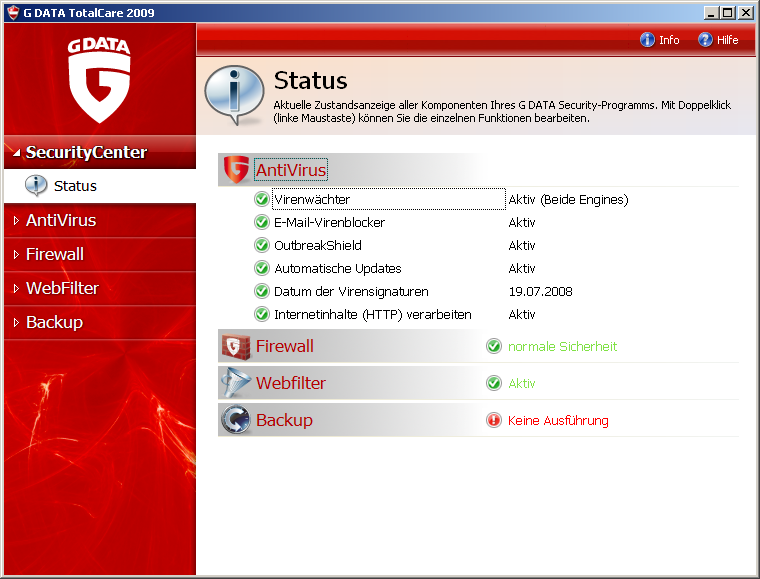Open Firewall sidebar section

[x=100, y=254]
